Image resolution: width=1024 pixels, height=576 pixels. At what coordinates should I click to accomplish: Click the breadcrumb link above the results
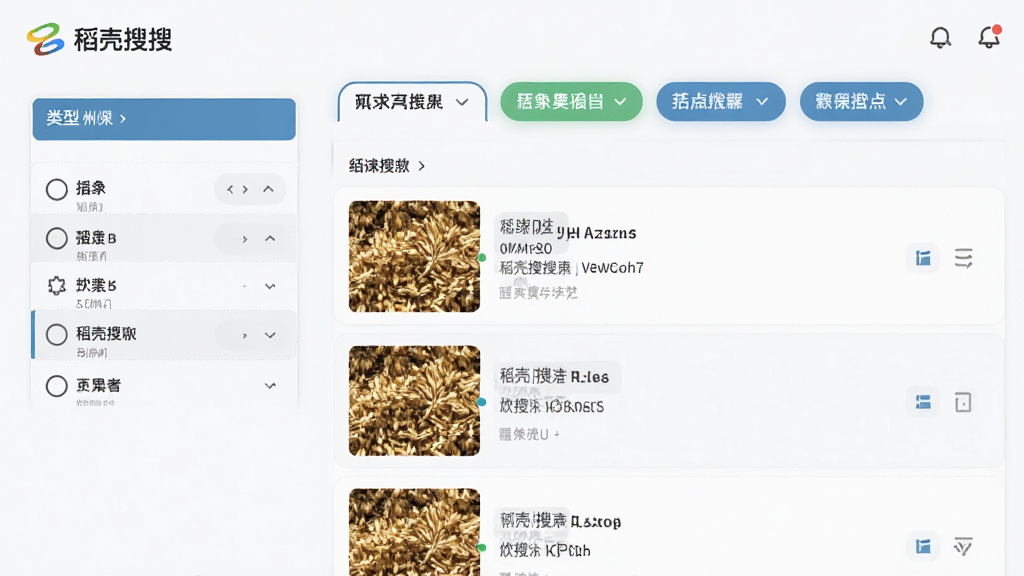pyautogui.click(x=387, y=166)
